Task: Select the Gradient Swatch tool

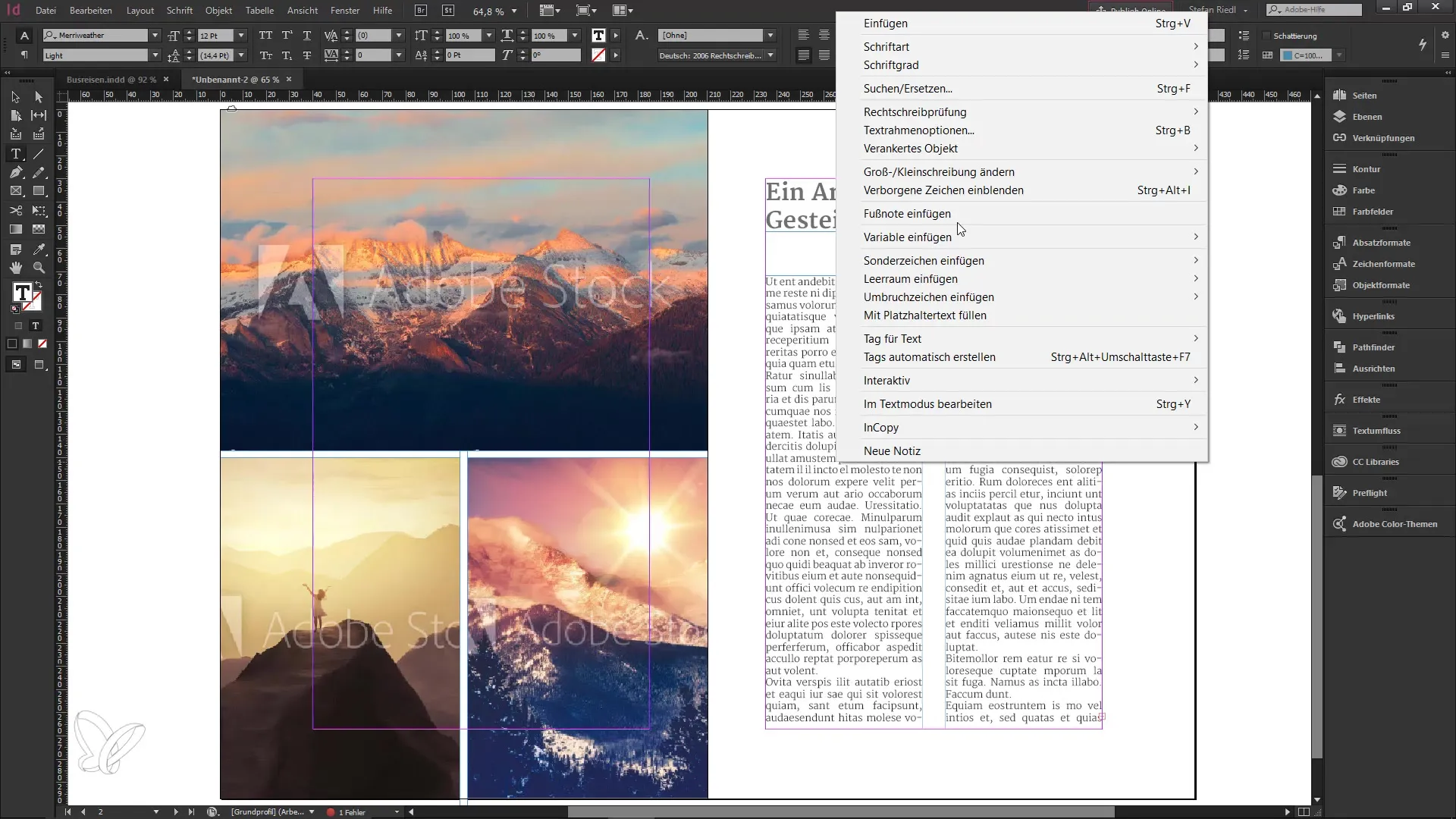Action: coord(15,229)
